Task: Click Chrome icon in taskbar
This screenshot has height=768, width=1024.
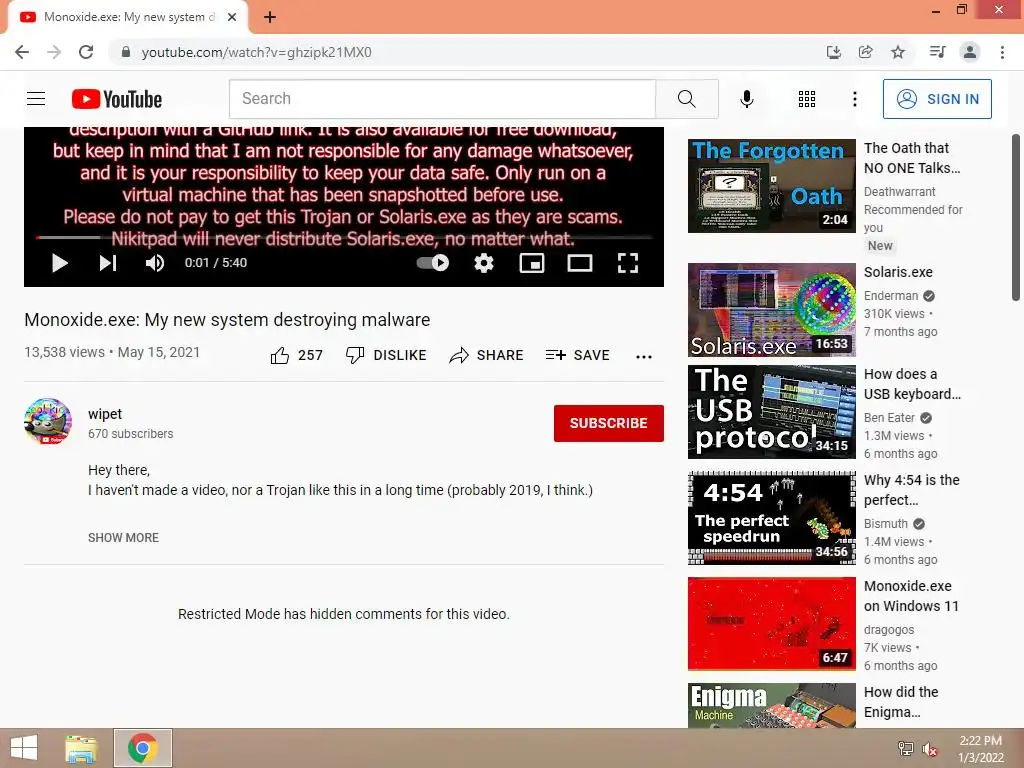Action: click(143, 748)
